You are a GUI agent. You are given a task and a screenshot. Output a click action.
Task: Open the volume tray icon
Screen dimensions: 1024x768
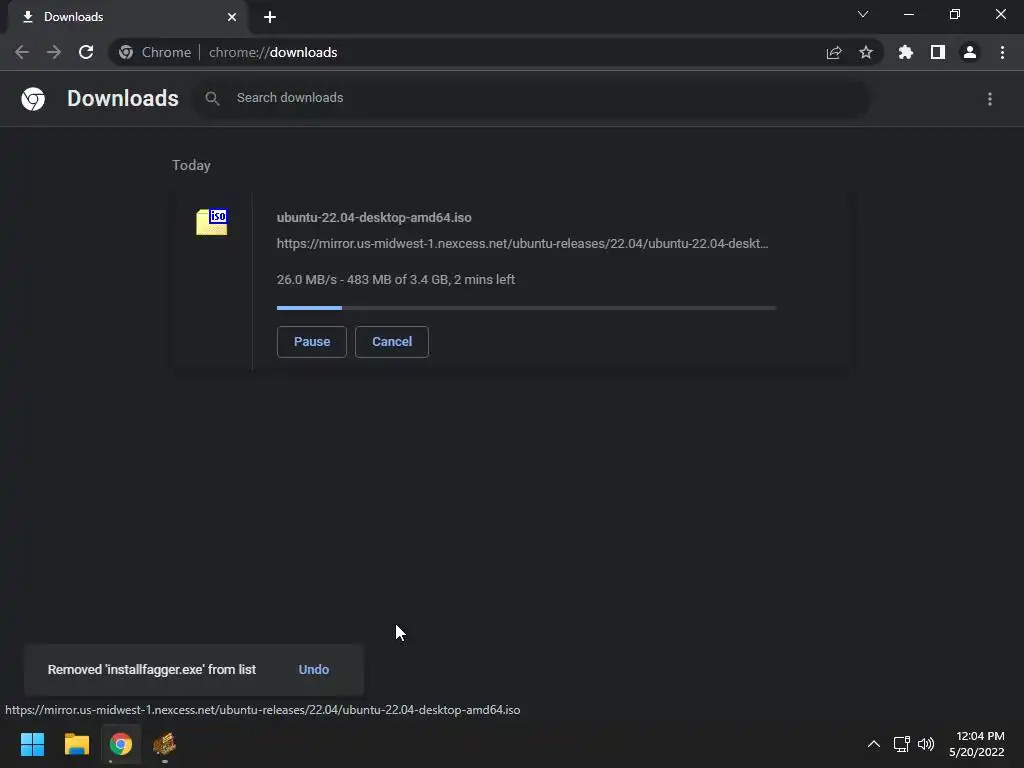[x=926, y=744]
